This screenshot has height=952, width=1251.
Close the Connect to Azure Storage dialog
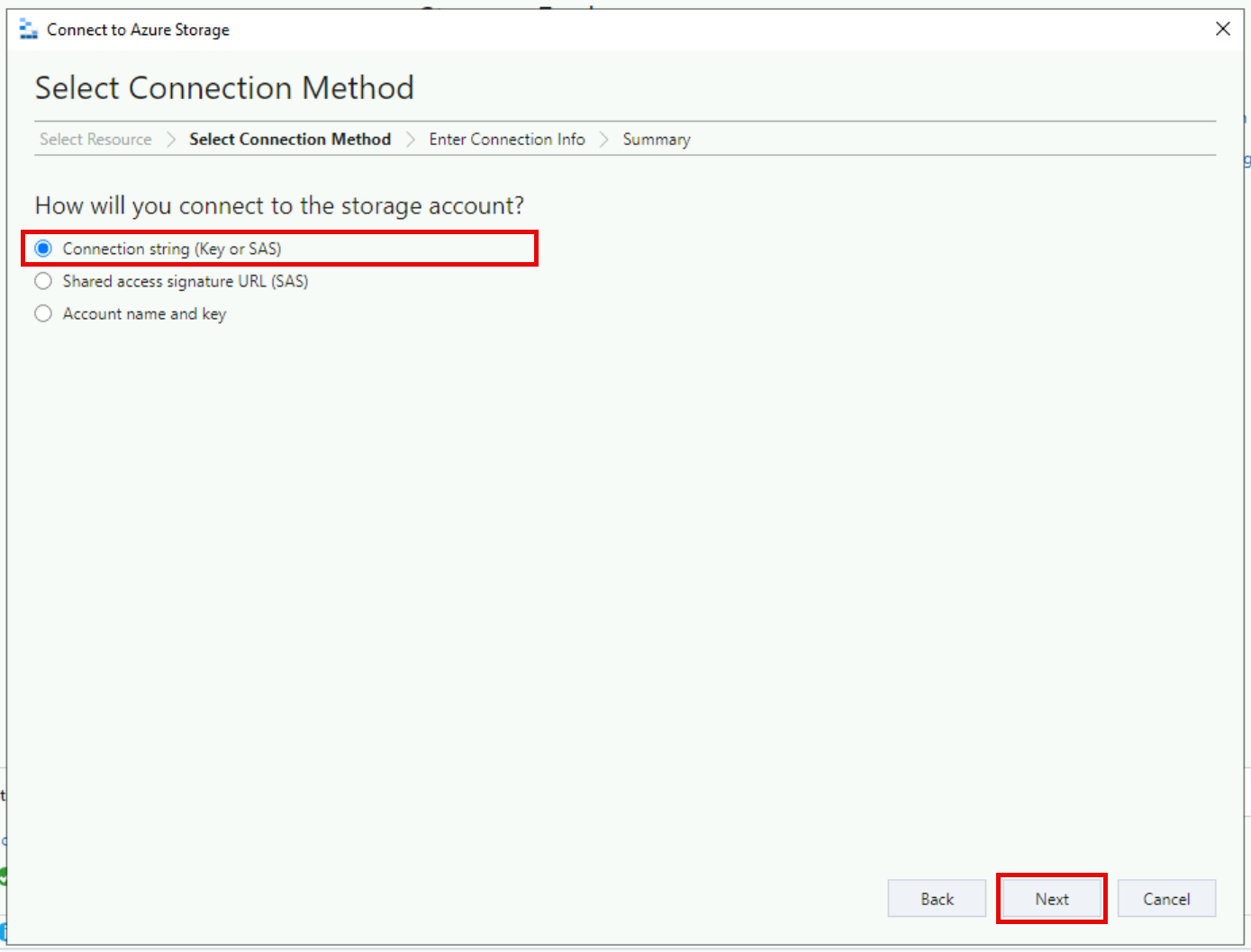click(1222, 29)
